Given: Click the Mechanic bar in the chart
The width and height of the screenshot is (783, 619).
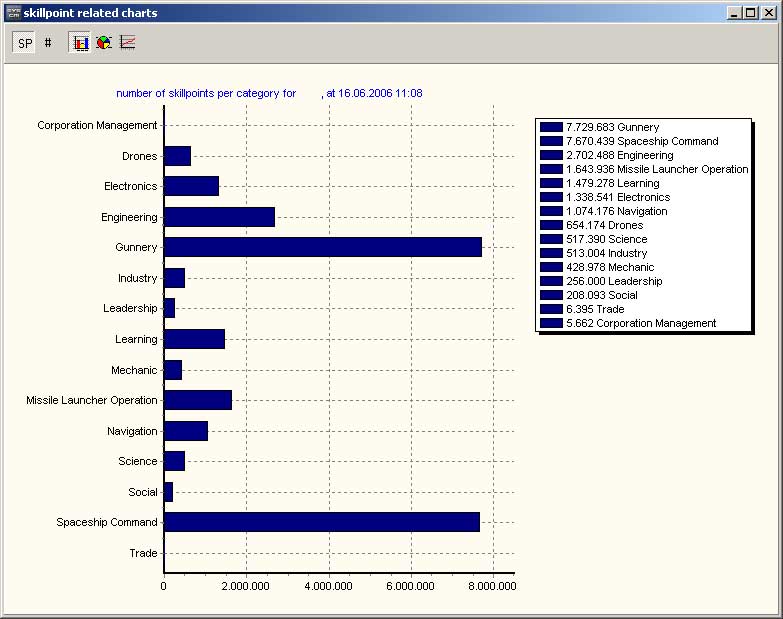Looking at the screenshot, I should pos(173,370).
